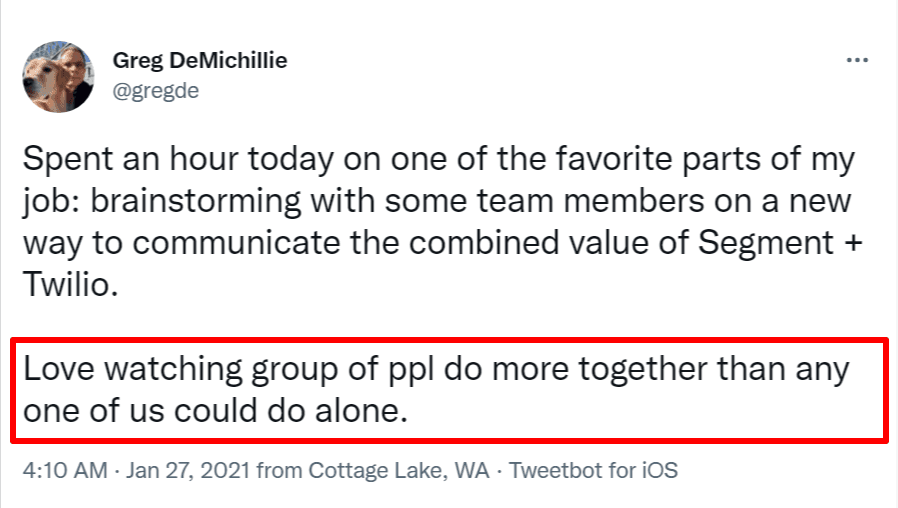This screenshot has width=898, height=508.
Task: Visit the @gregde handle link
Action: (x=155, y=91)
